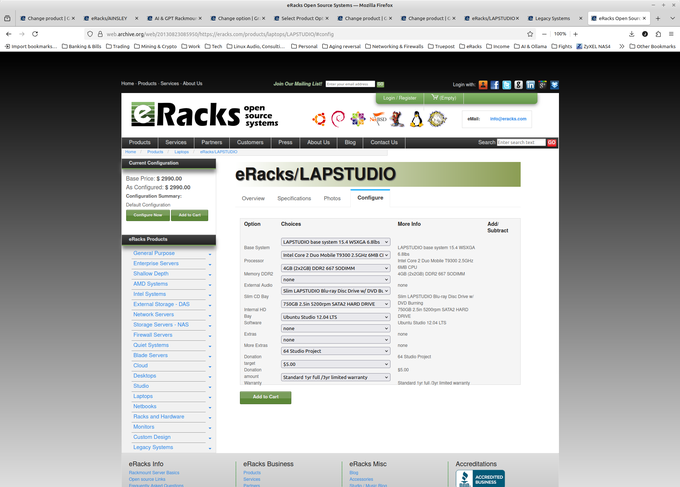Open the Blog nav menu item
Screen dimensions: 680x487
350,142
